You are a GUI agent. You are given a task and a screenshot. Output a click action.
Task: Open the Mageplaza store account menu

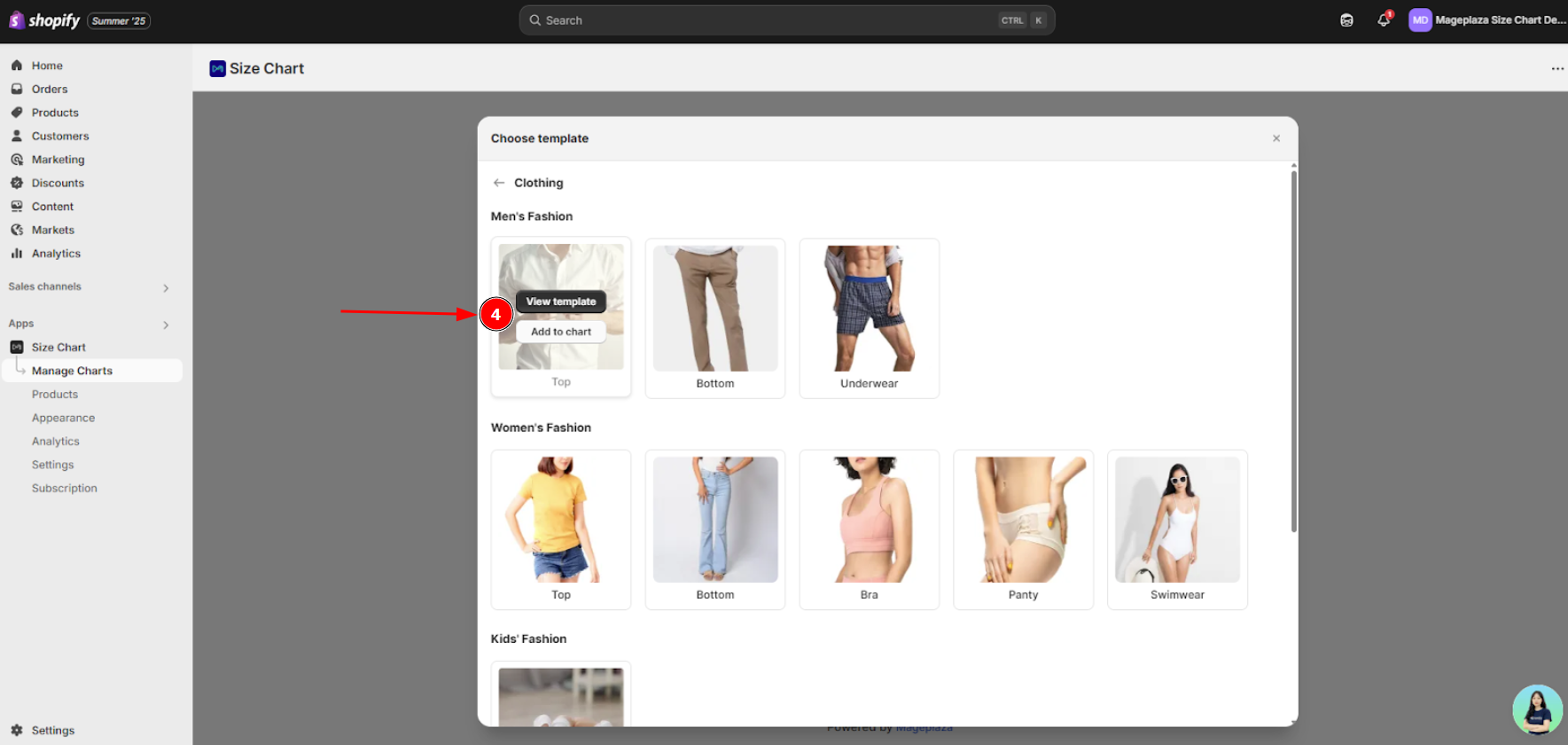(x=1487, y=20)
